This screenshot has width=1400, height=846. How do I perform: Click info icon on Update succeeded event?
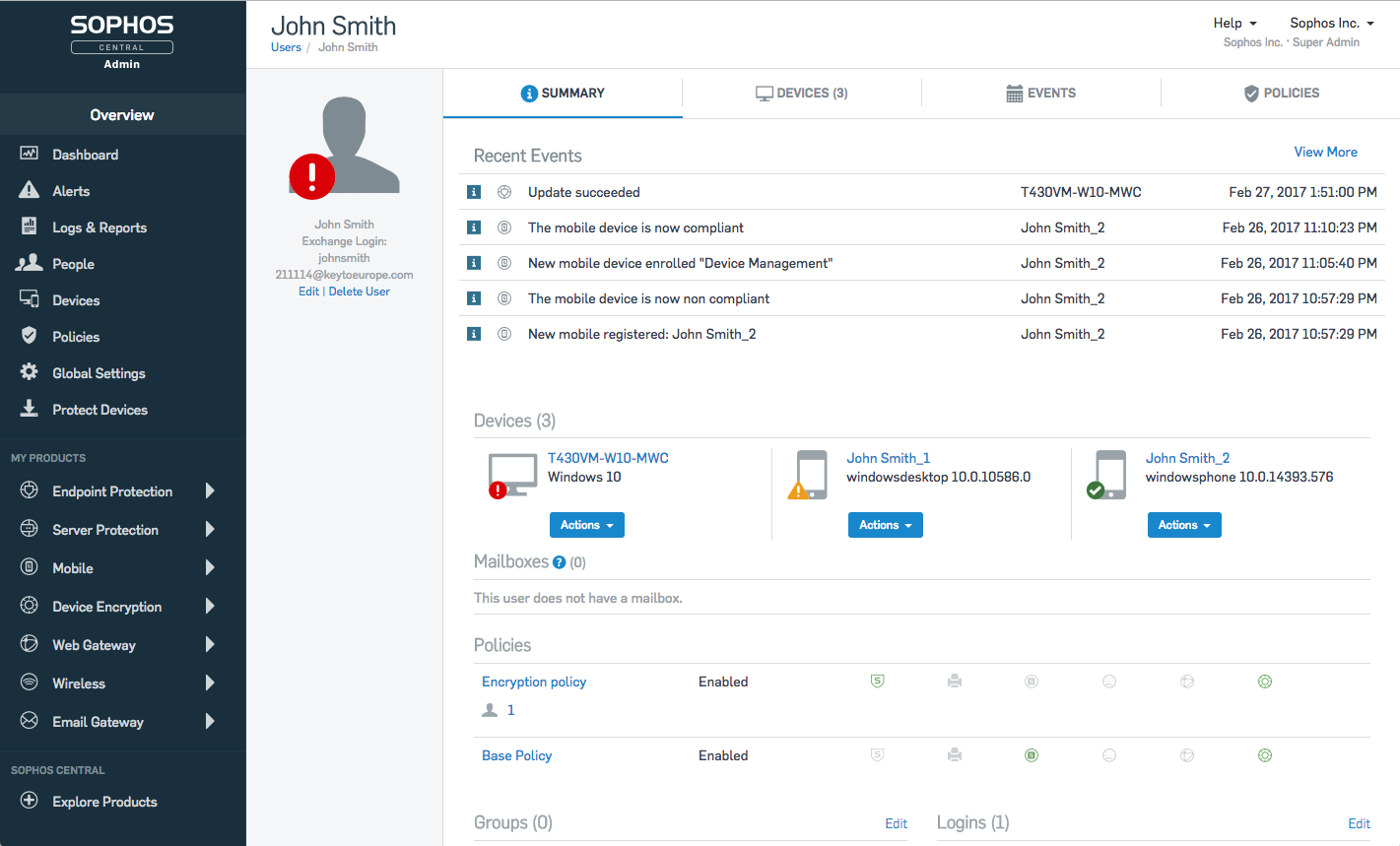pos(474,192)
